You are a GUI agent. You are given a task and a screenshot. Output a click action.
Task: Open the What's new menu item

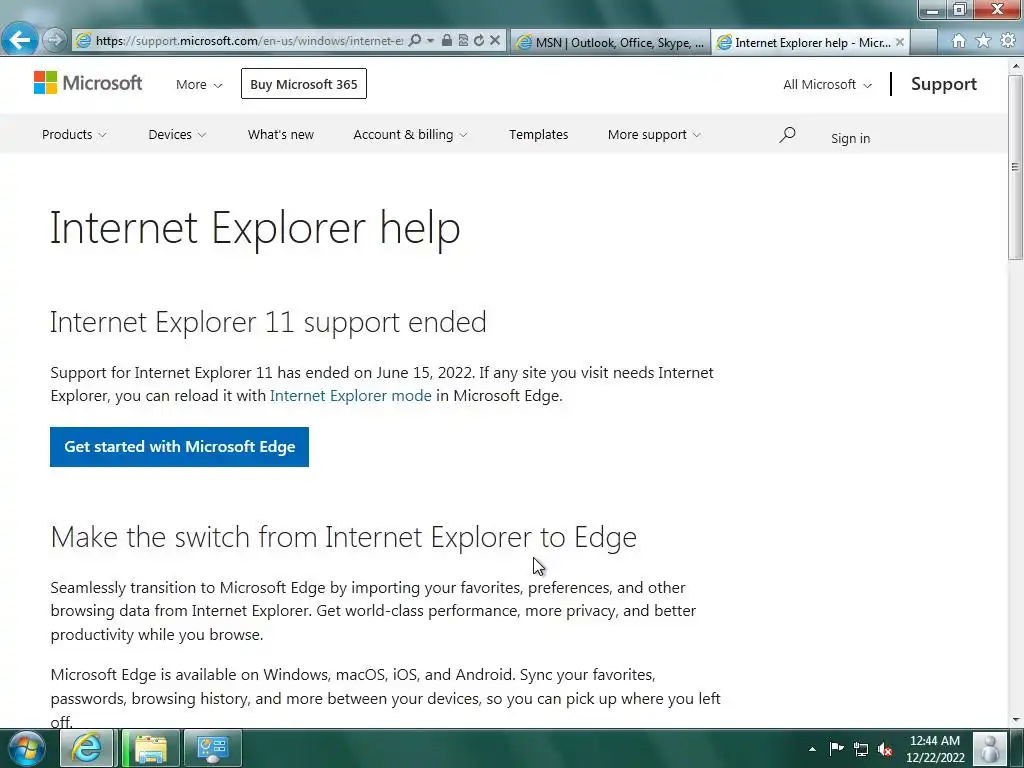281,135
